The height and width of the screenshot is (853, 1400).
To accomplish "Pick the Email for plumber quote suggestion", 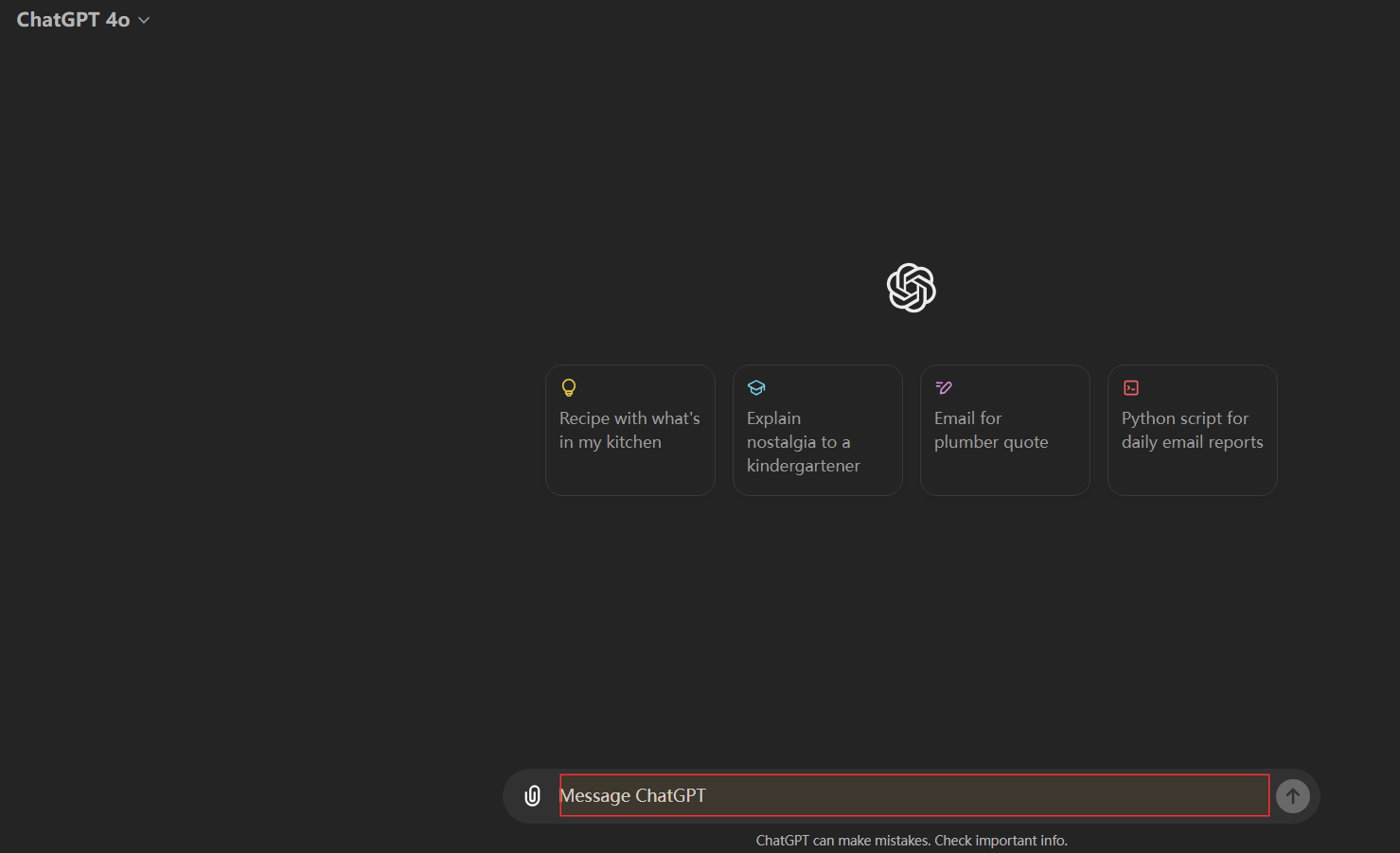I will pos(1005,430).
